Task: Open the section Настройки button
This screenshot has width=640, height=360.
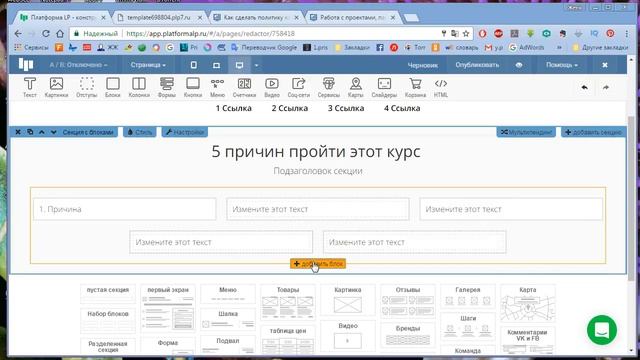Action: click(185, 132)
